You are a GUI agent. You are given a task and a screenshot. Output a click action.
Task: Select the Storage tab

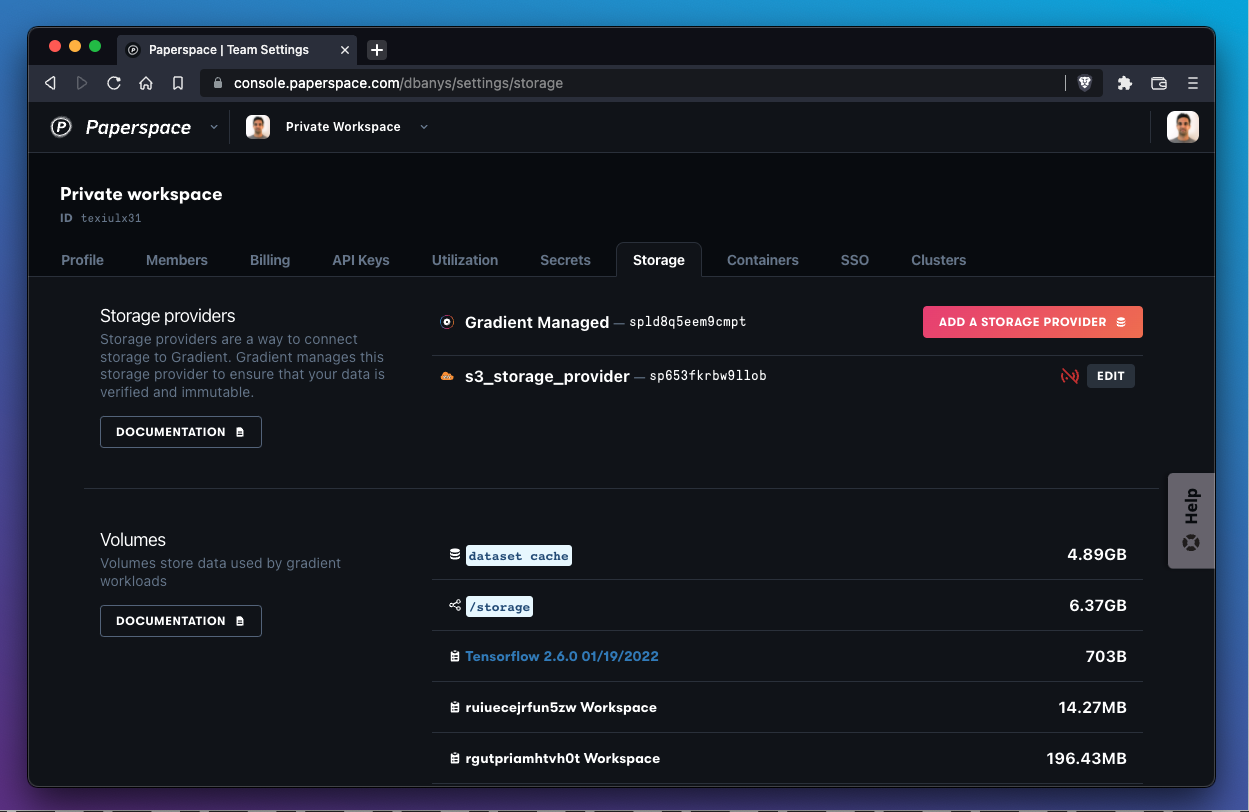659,260
